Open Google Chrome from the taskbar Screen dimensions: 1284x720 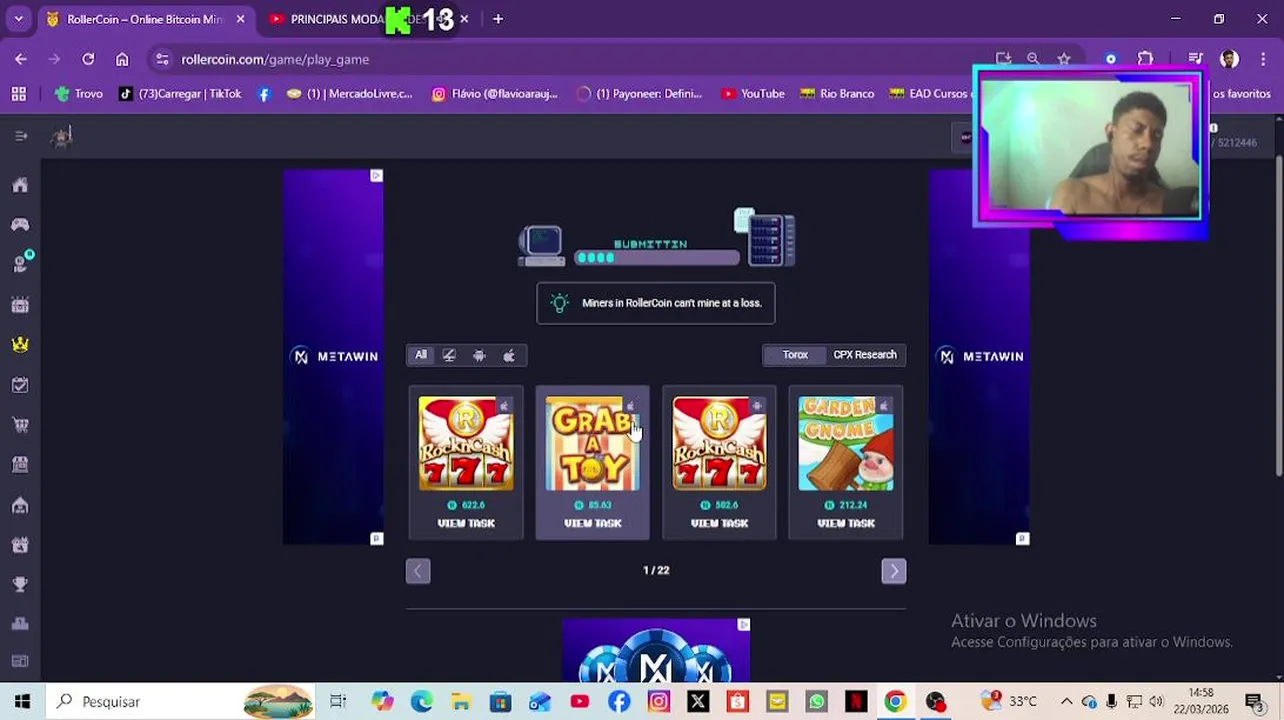895,701
